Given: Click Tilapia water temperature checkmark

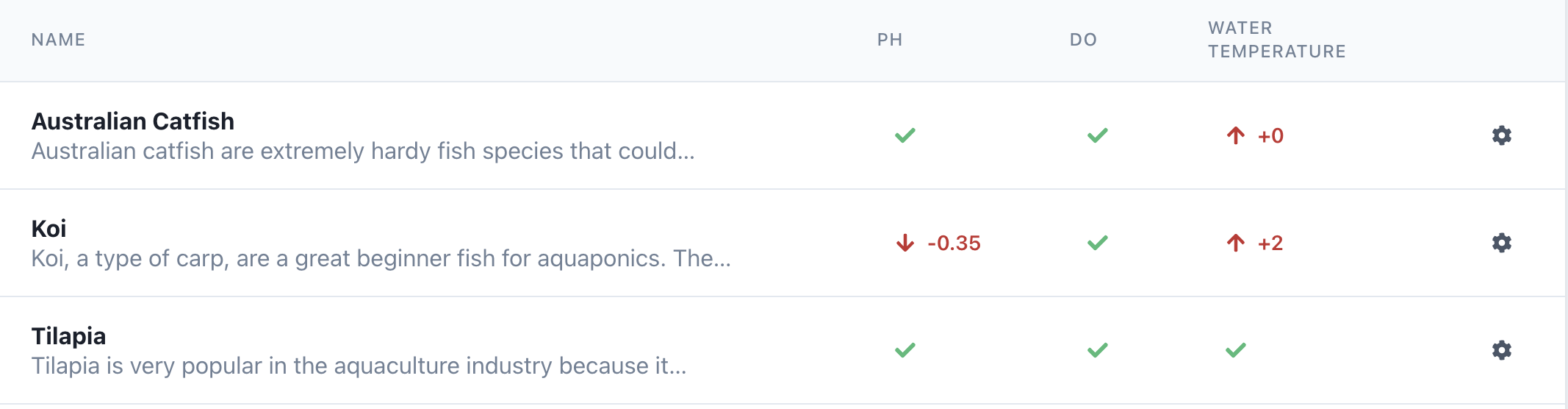Looking at the screenshot, I should point(1235,350).
